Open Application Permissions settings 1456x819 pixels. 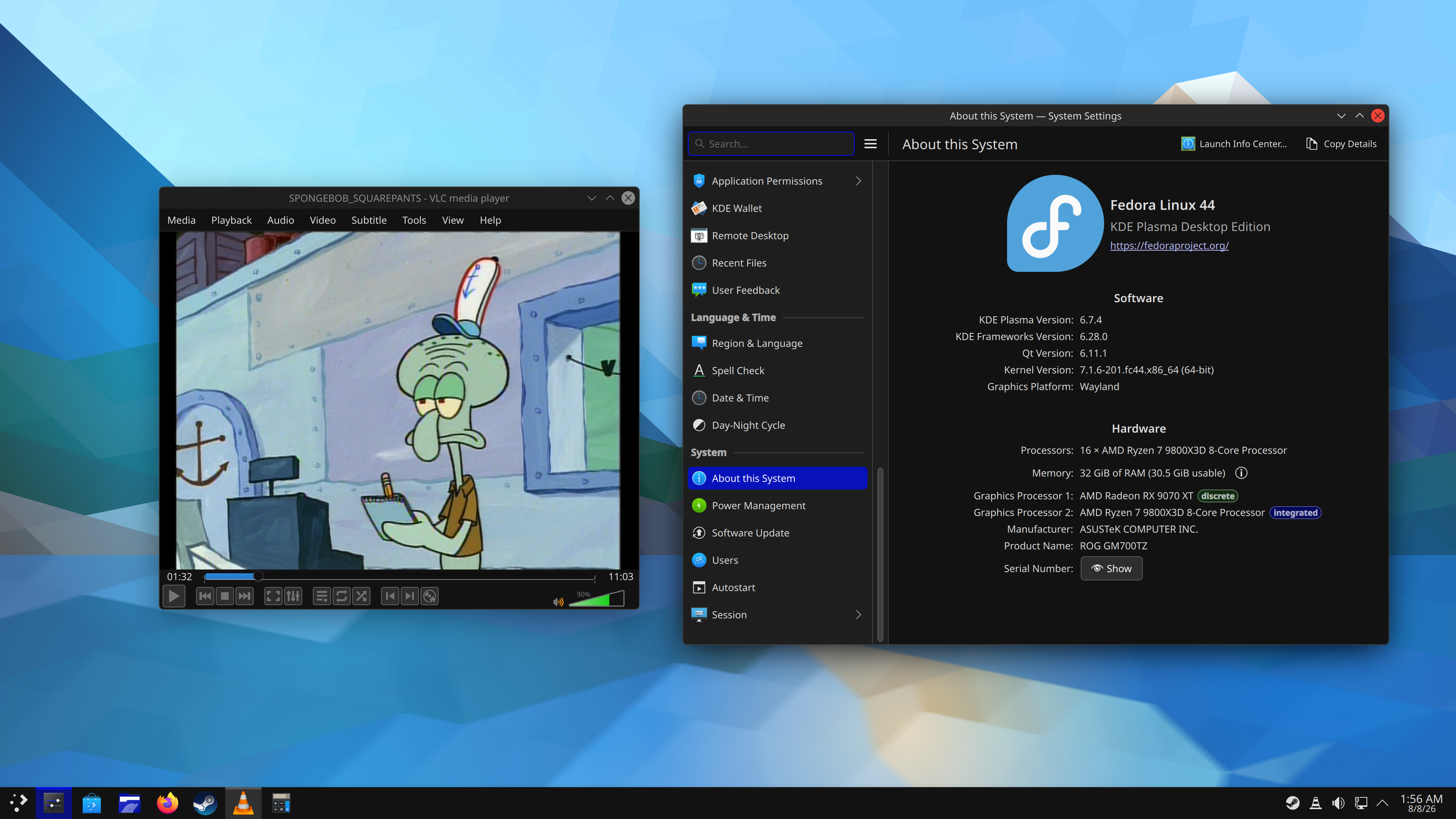[778, 181]
